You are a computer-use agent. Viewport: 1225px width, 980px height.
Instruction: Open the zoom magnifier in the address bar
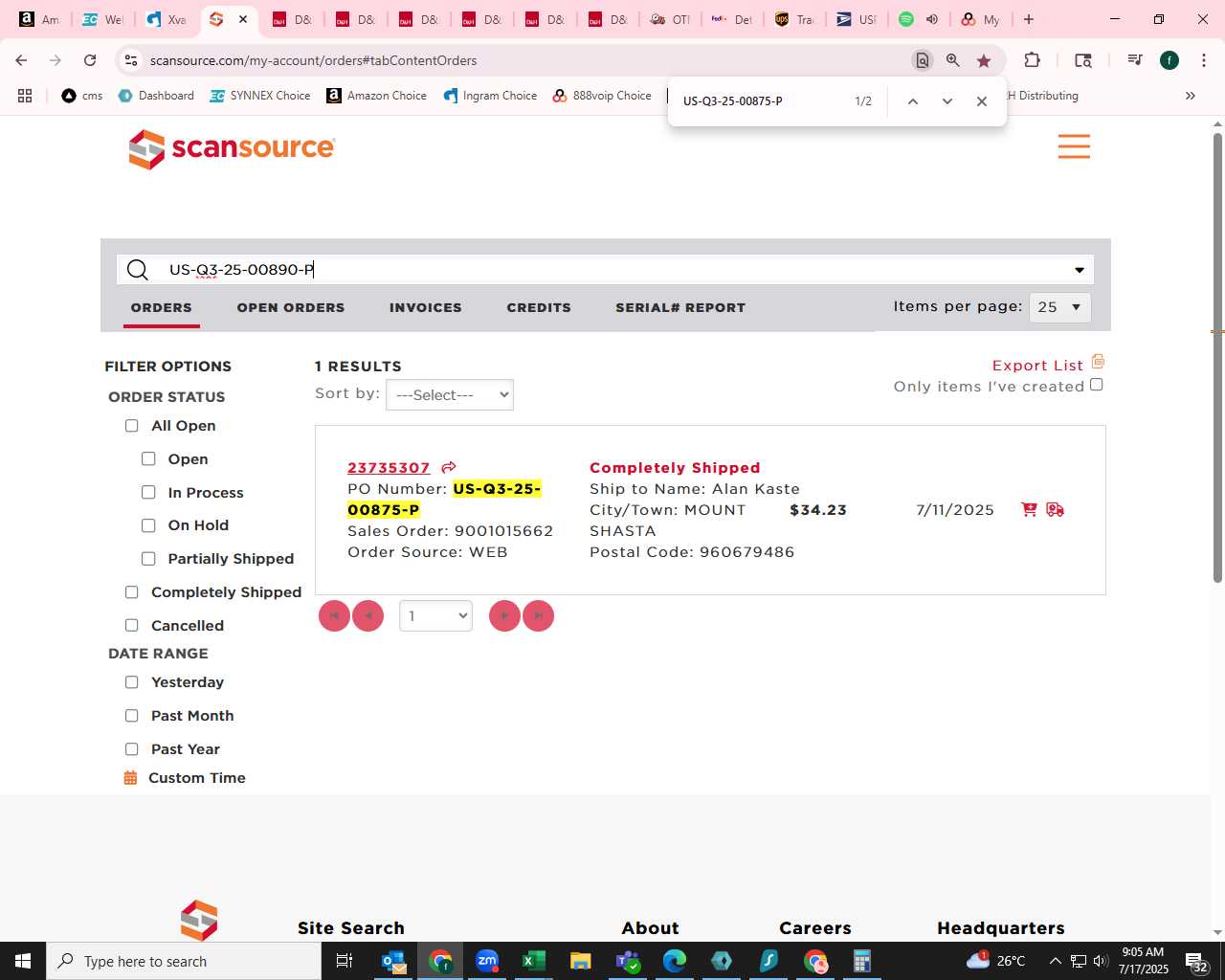point(953,60)
